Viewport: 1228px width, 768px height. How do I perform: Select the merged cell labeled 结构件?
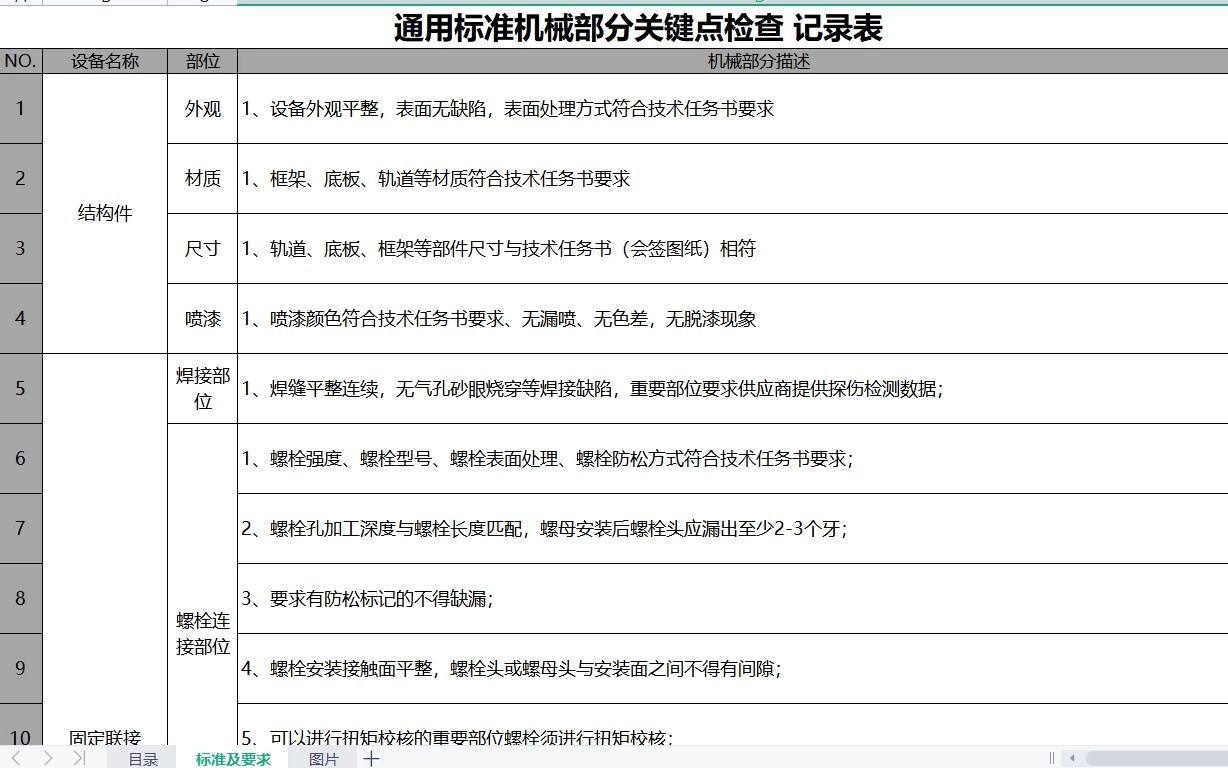(x=103, y=213)
